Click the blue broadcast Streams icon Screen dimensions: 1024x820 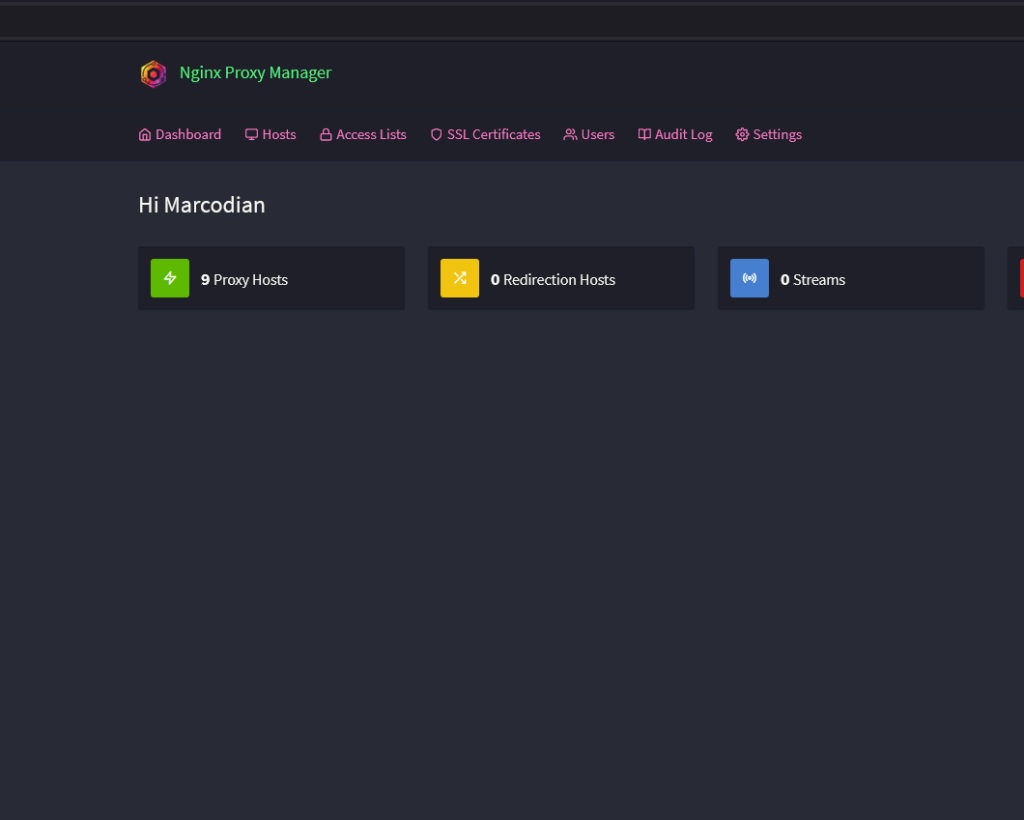(x=749, y=278)
